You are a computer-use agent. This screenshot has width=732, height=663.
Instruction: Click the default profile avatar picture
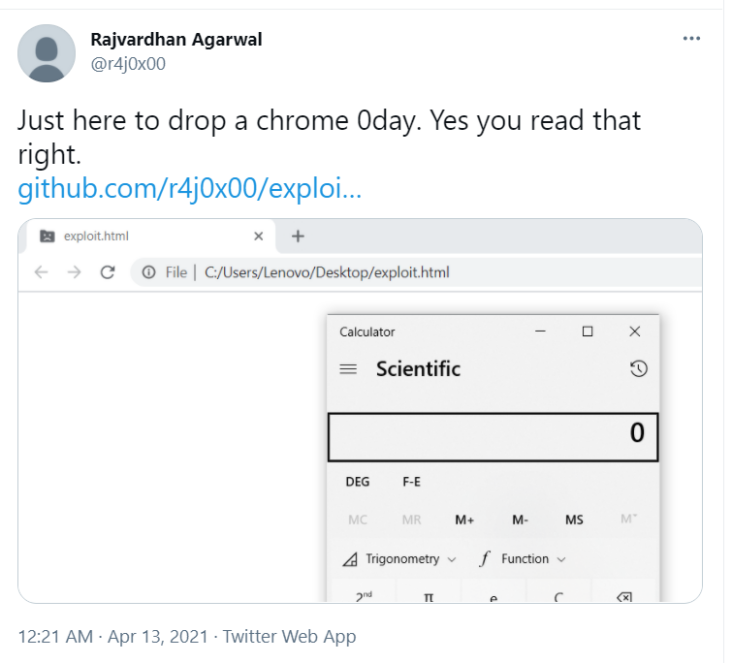click(46, 53)
